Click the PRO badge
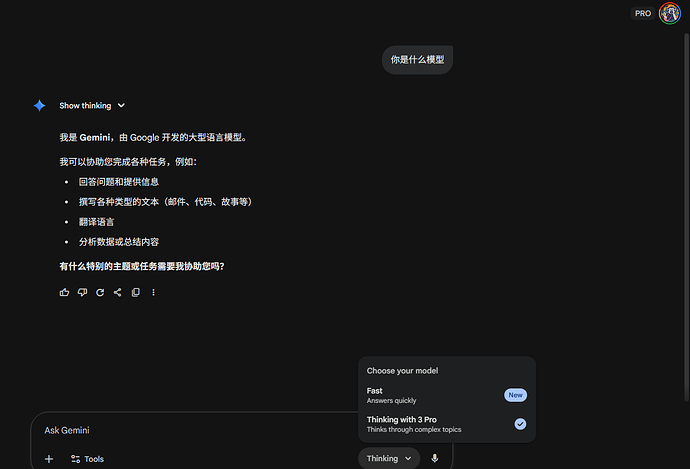Viewport: 690px width, 469px height. [642, 13]
